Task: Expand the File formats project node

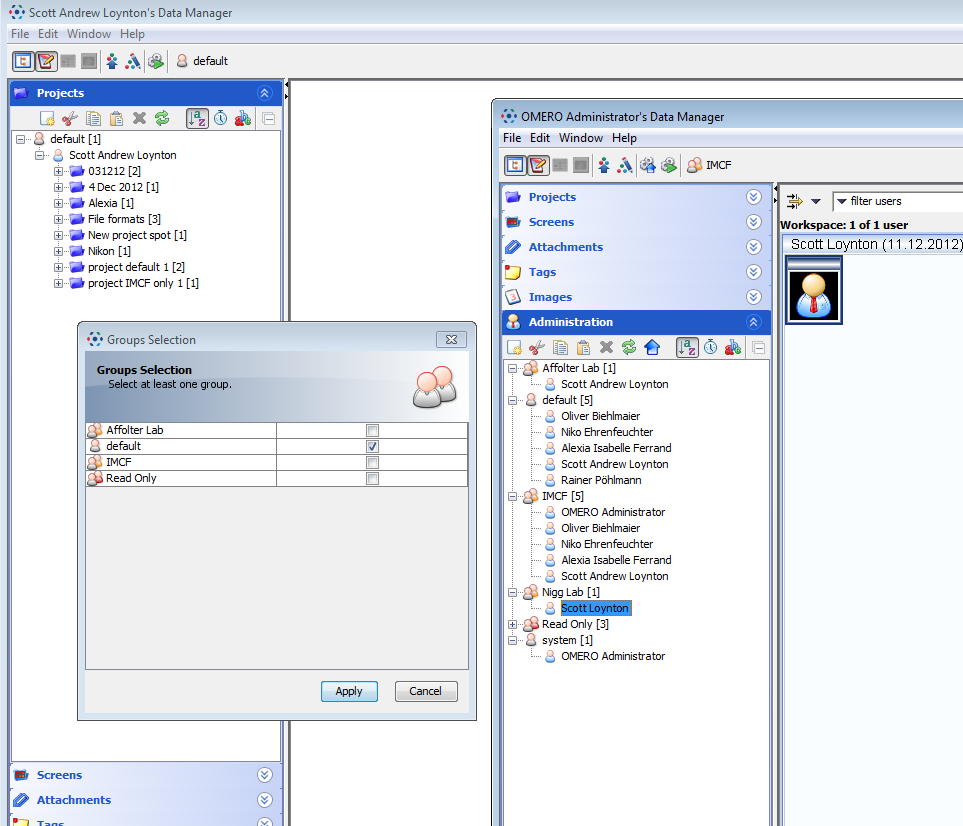Action: (58, 219)
